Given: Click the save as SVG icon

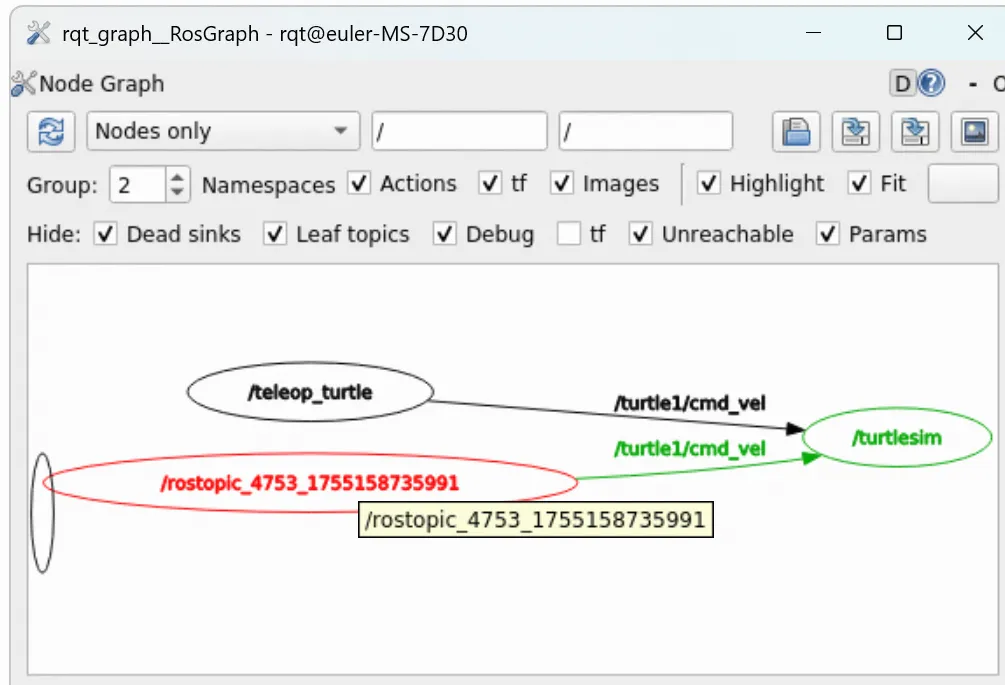Looking at the screenshot, I should tap(915, 132).
